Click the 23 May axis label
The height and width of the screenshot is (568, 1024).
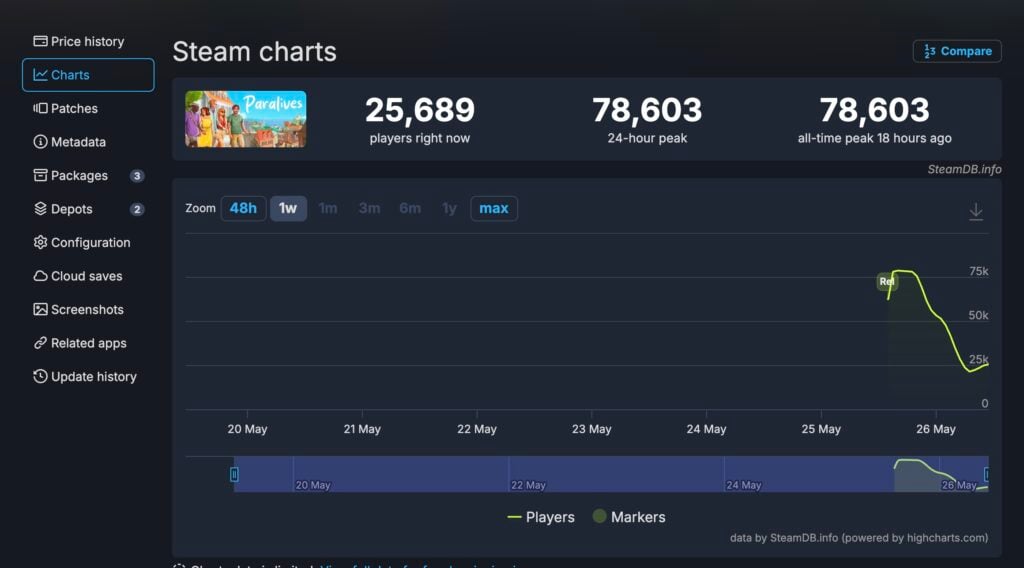592,429
